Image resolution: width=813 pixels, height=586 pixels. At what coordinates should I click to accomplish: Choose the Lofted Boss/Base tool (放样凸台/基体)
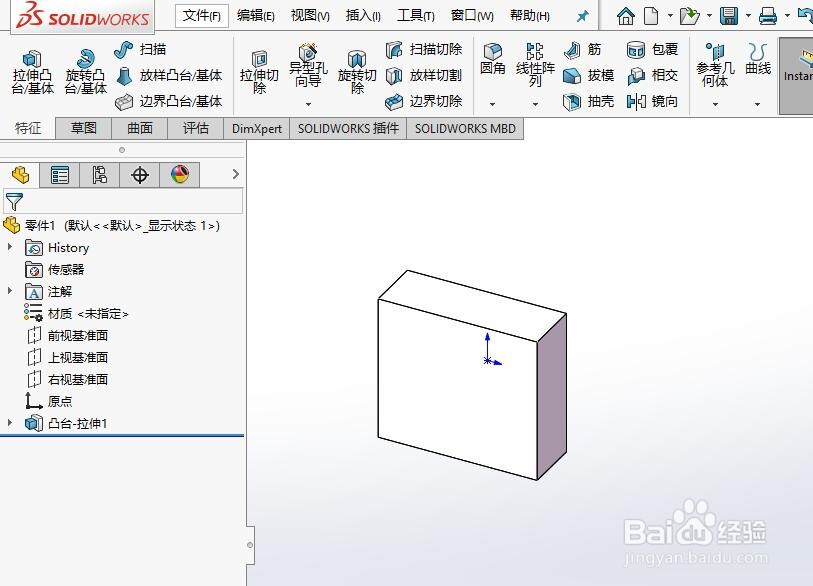[170, 76]
